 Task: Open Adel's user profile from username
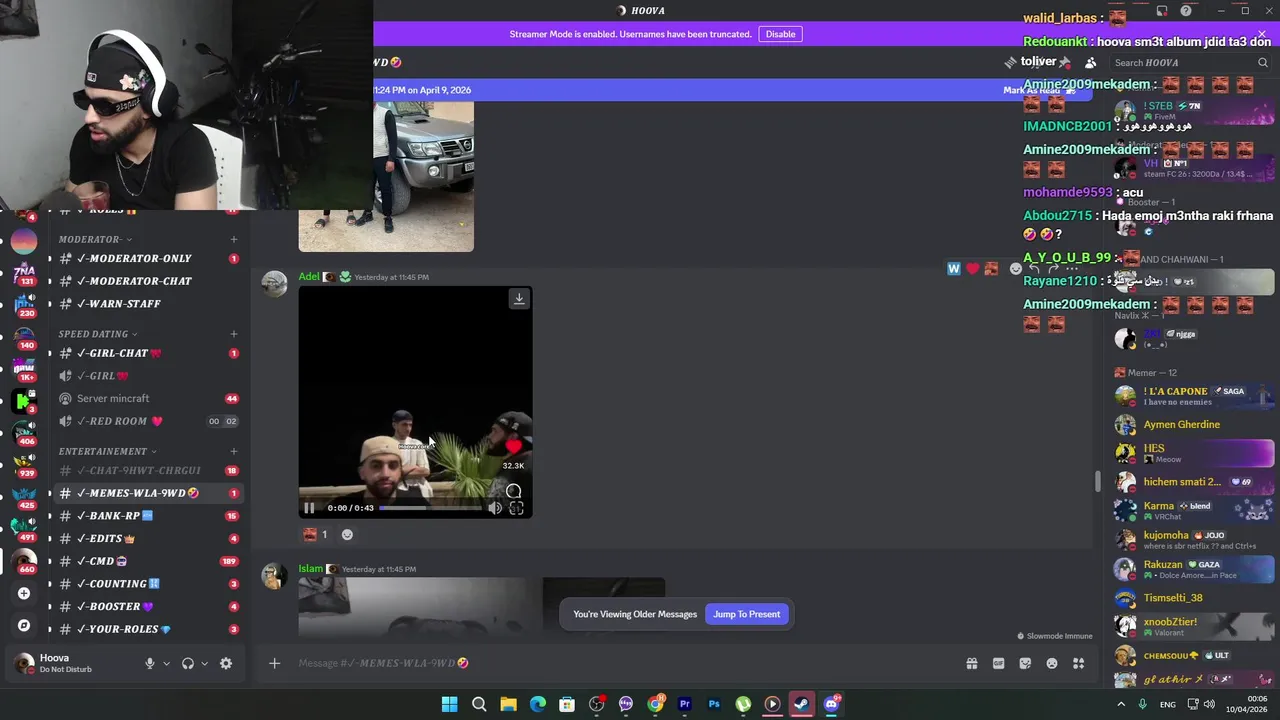pos(309,277)
